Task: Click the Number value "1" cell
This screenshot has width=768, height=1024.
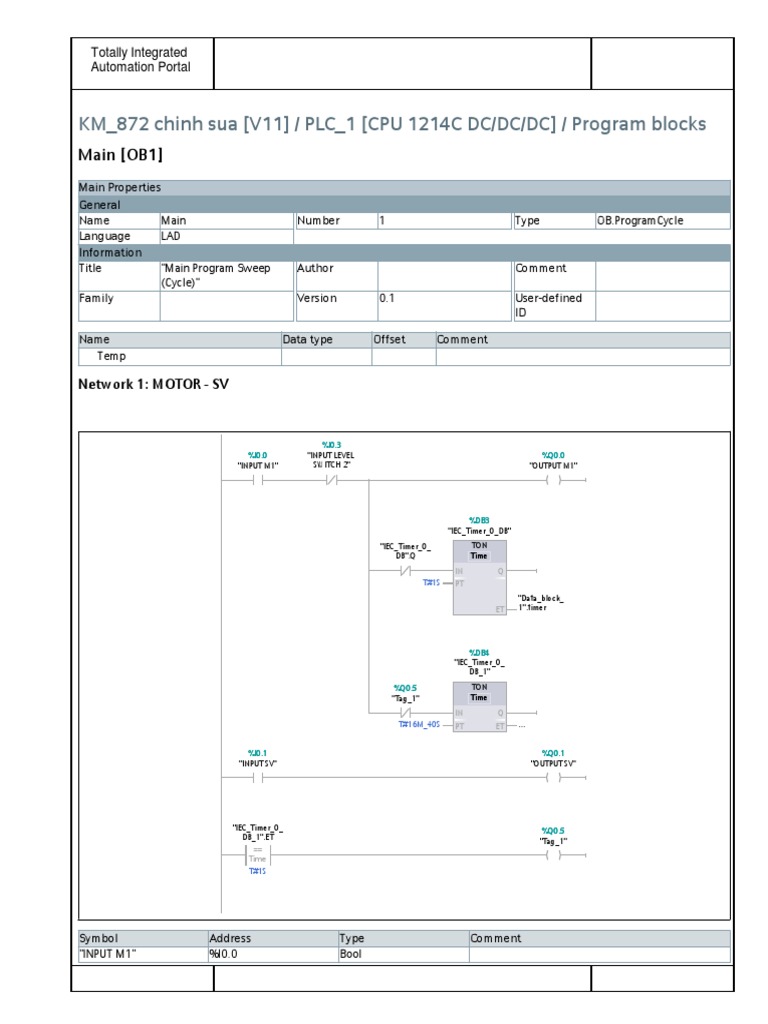Action: (x=444, y=221)
